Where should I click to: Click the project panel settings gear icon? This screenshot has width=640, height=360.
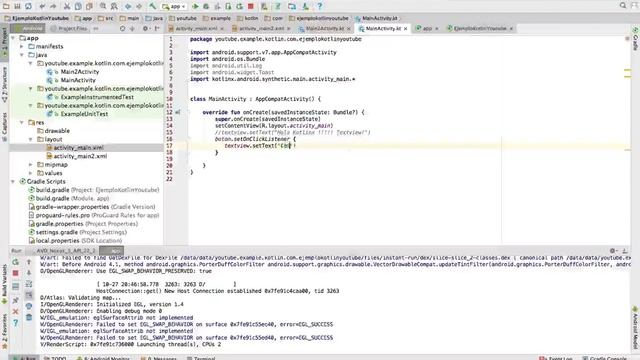coord(145,29)
